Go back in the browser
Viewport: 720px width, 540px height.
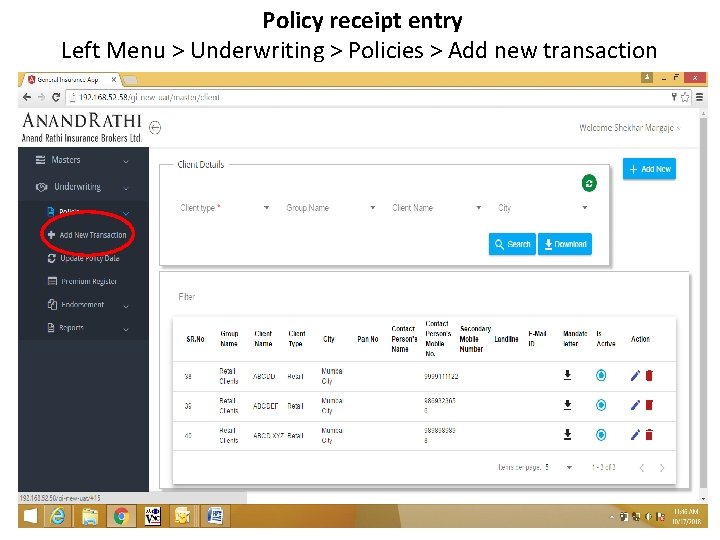(x=27, y=97)
